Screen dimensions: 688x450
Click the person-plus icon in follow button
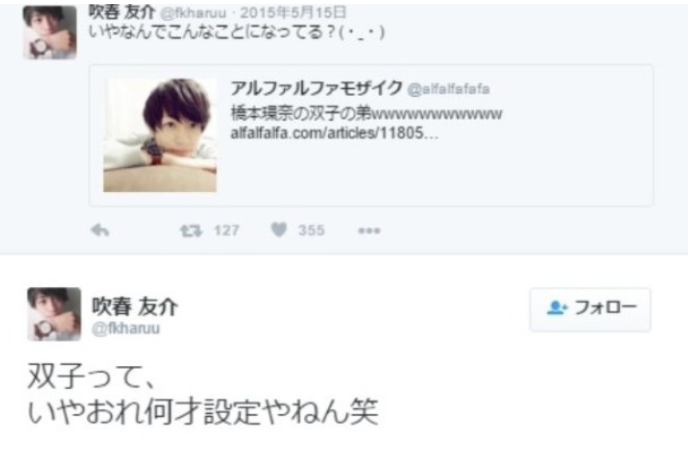[x=557, y=308]
